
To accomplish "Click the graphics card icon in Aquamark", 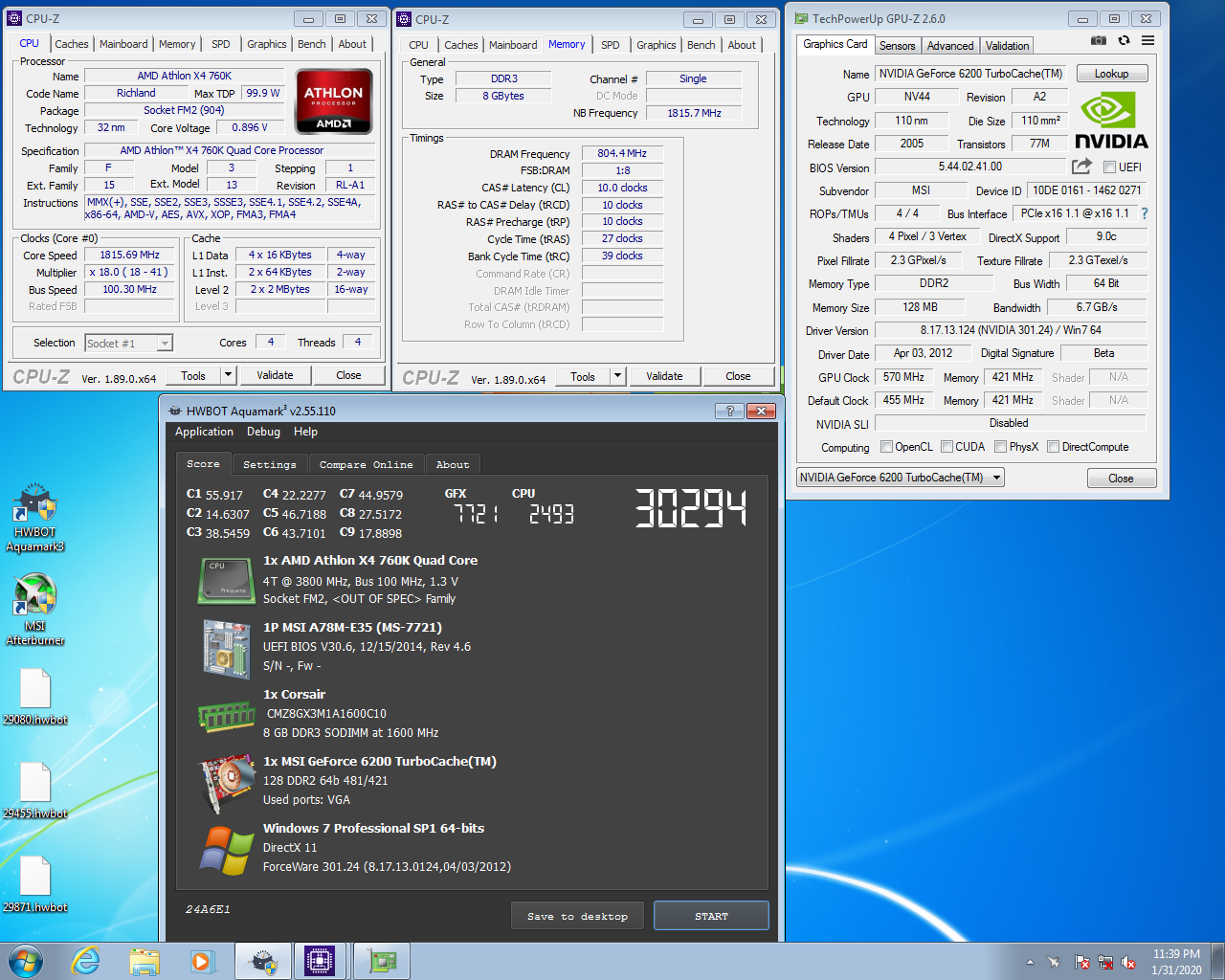I will (226, 784).
